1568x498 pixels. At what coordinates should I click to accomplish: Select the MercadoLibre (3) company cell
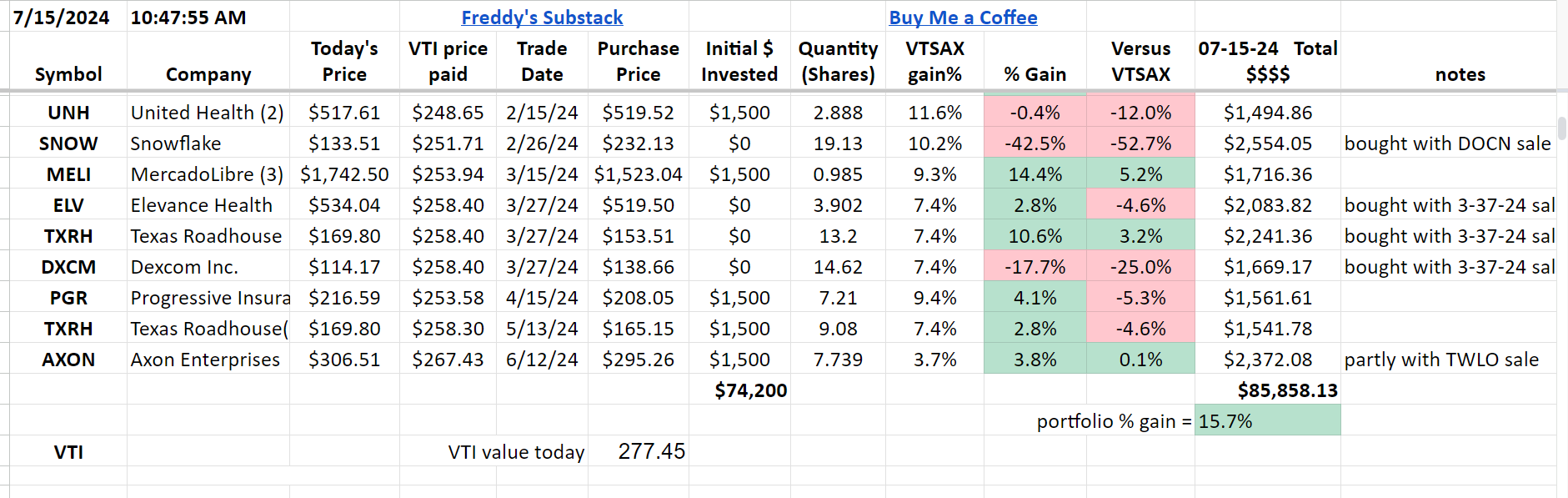click(208, 174)
